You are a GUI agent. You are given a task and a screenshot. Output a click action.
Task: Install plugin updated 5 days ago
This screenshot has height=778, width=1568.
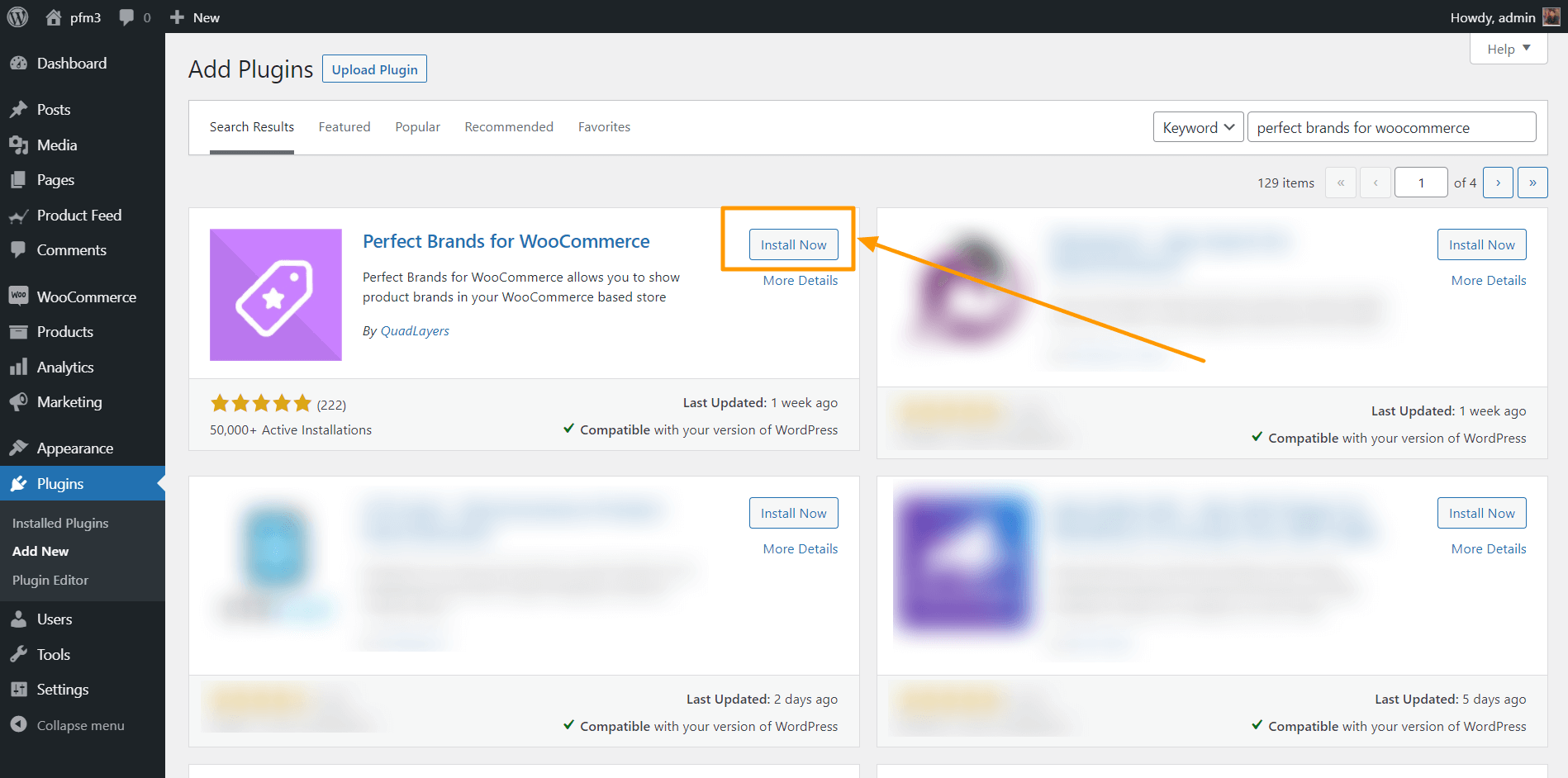tap(1481, 513)
